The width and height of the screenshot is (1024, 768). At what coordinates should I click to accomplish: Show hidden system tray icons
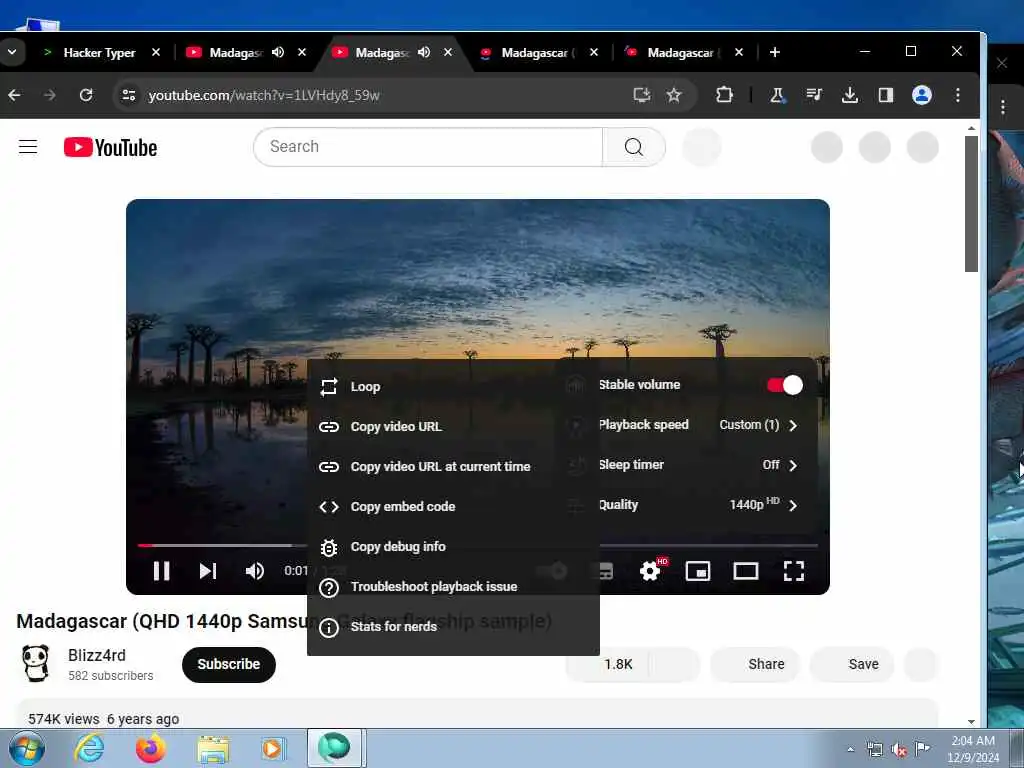[850, 750]
